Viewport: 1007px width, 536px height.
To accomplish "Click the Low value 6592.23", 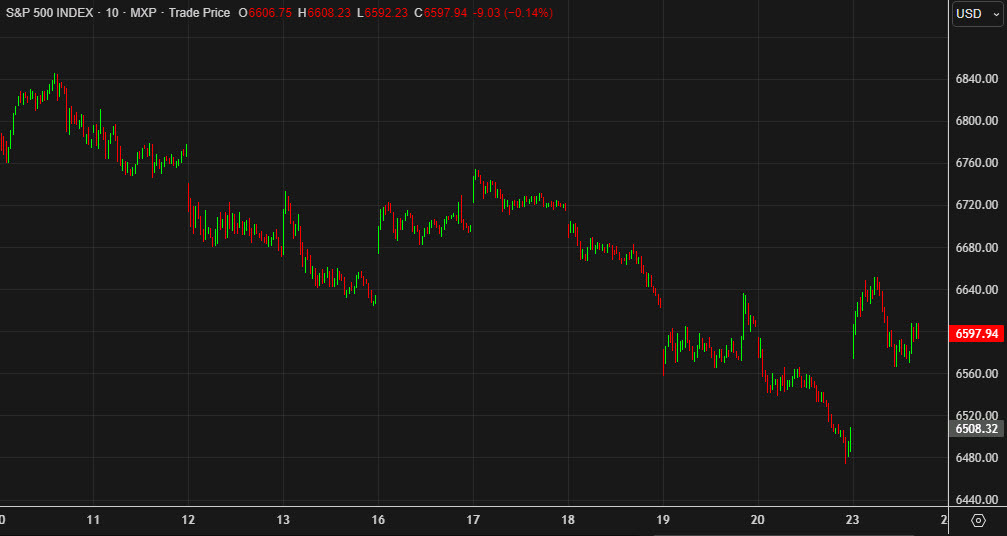I will tap(390, 13).
